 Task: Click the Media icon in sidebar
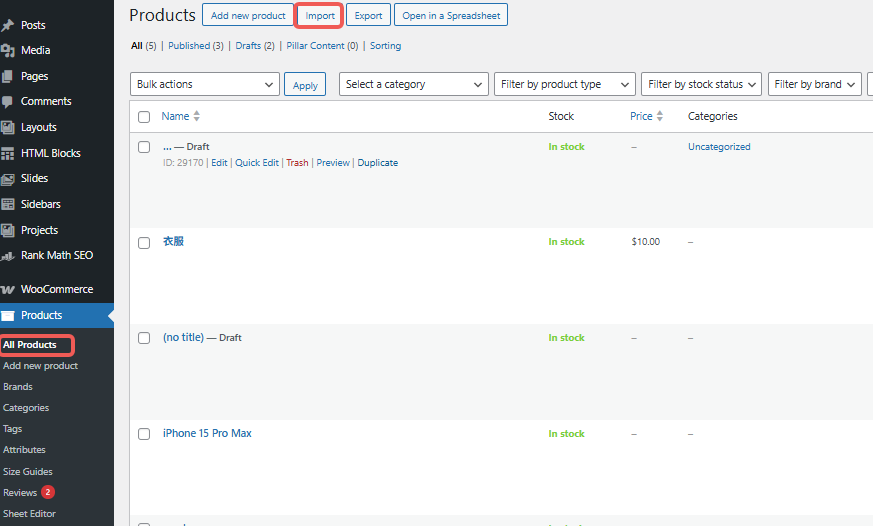point(8,50)
